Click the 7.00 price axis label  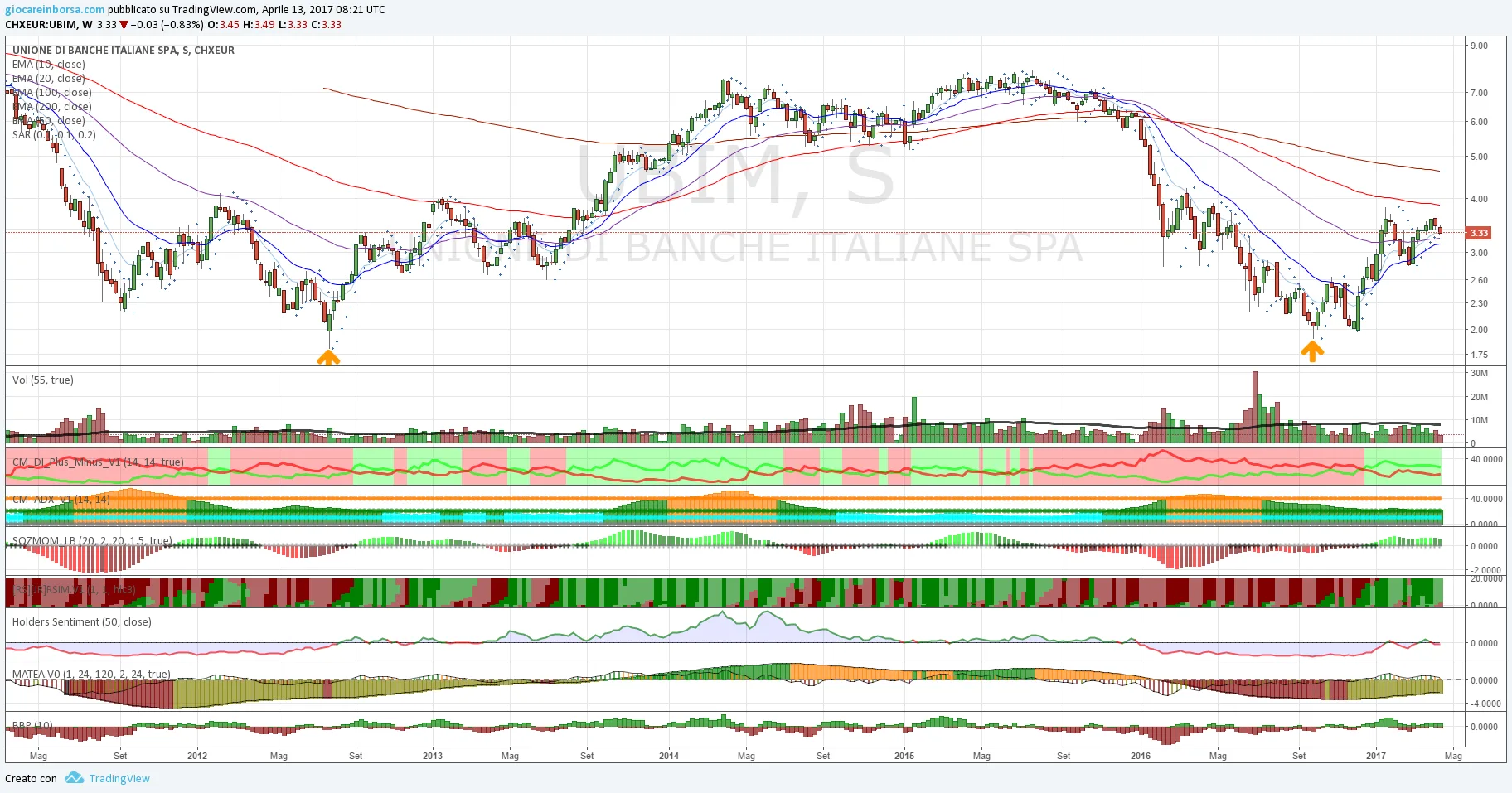tap(1479, 93)
